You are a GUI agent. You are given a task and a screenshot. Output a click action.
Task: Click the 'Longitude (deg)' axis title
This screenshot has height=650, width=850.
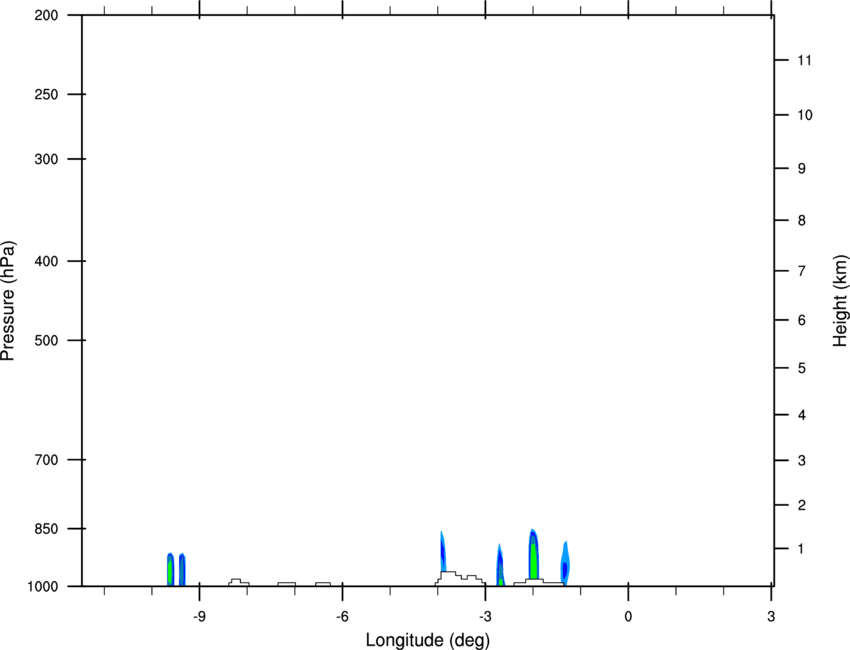pyautogui.click(x=428, y=640)
